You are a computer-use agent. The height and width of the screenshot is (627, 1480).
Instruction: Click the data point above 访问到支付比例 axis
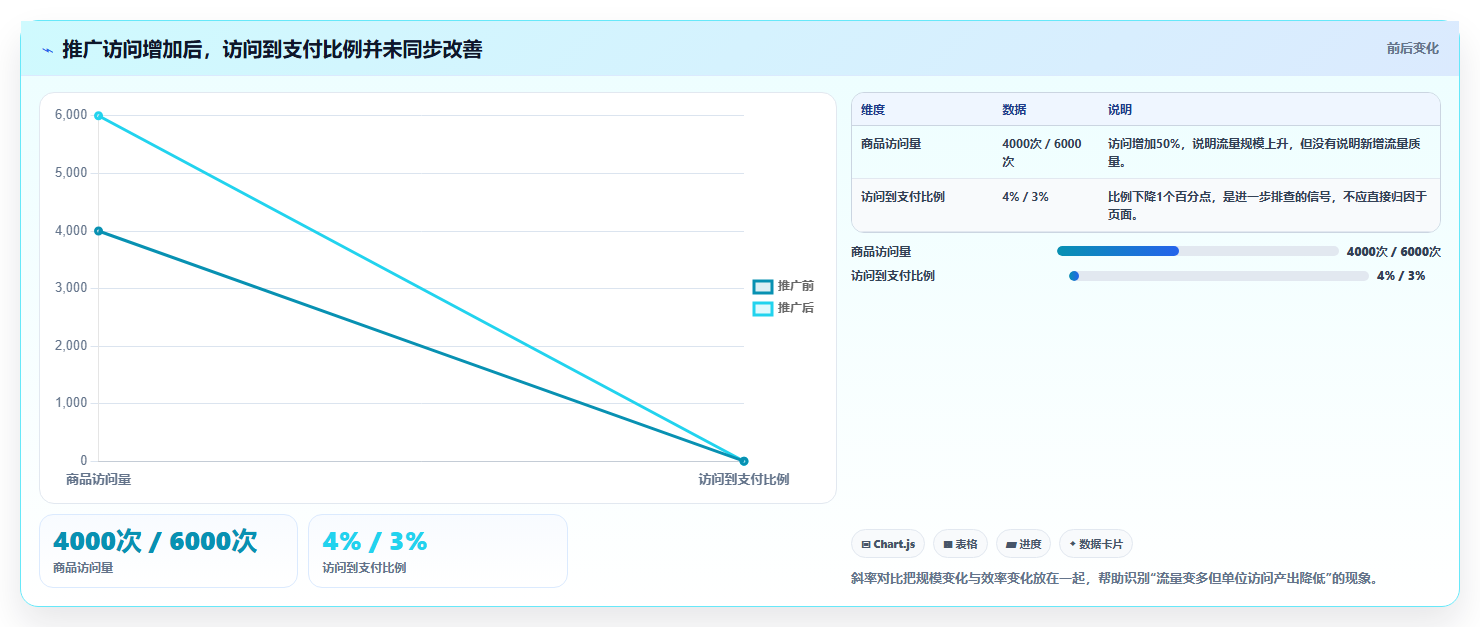[743, 461]
